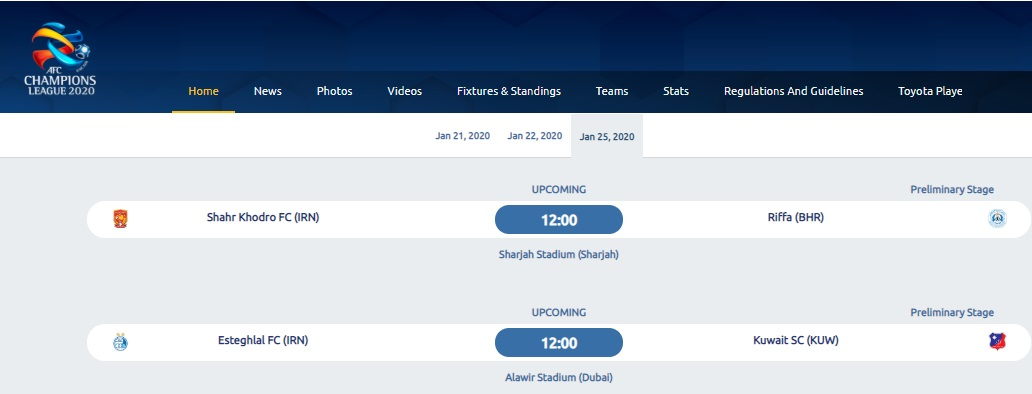The width and height of the screenshot is (1032, 394).
Task: Click the Kuwait SC (KUW) team name
Action: pos(796,340)
